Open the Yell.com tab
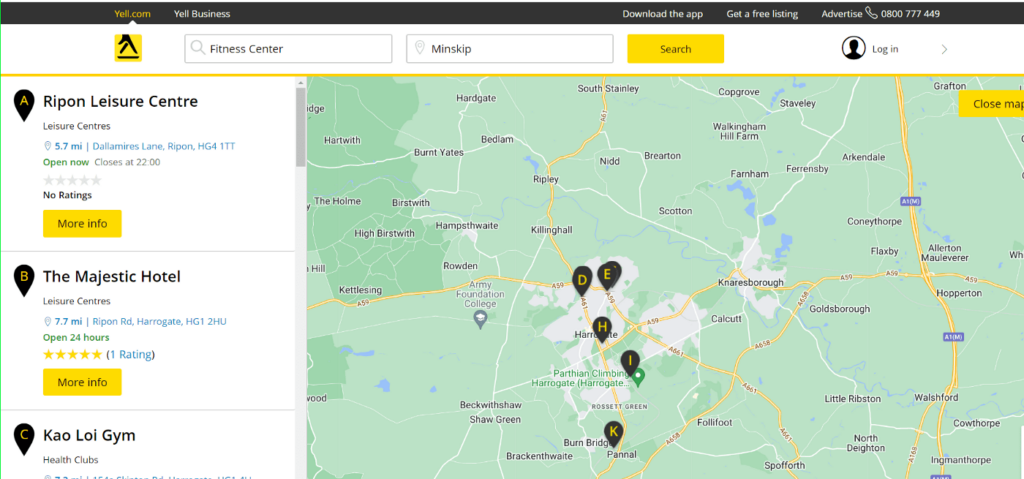This screenshot has width=1024, height=479. tap(133, 13)
